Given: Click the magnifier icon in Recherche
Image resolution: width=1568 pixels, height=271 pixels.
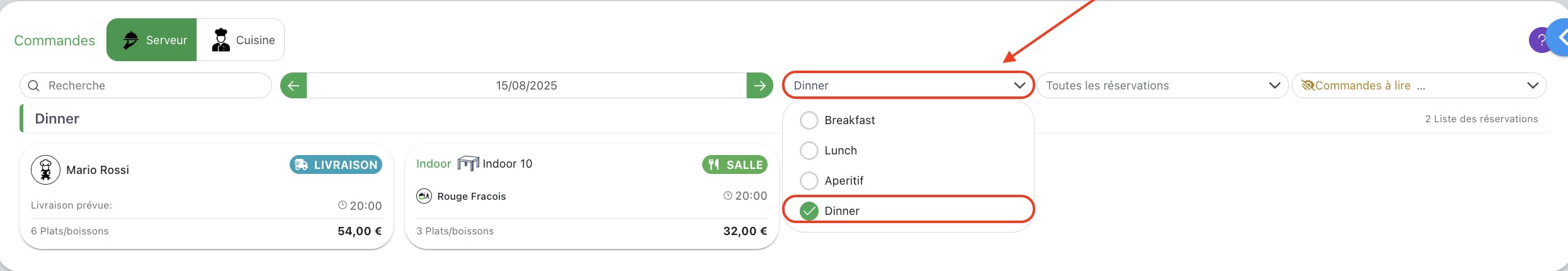Looking at the screenshot, I should click(x=34, y=86).
